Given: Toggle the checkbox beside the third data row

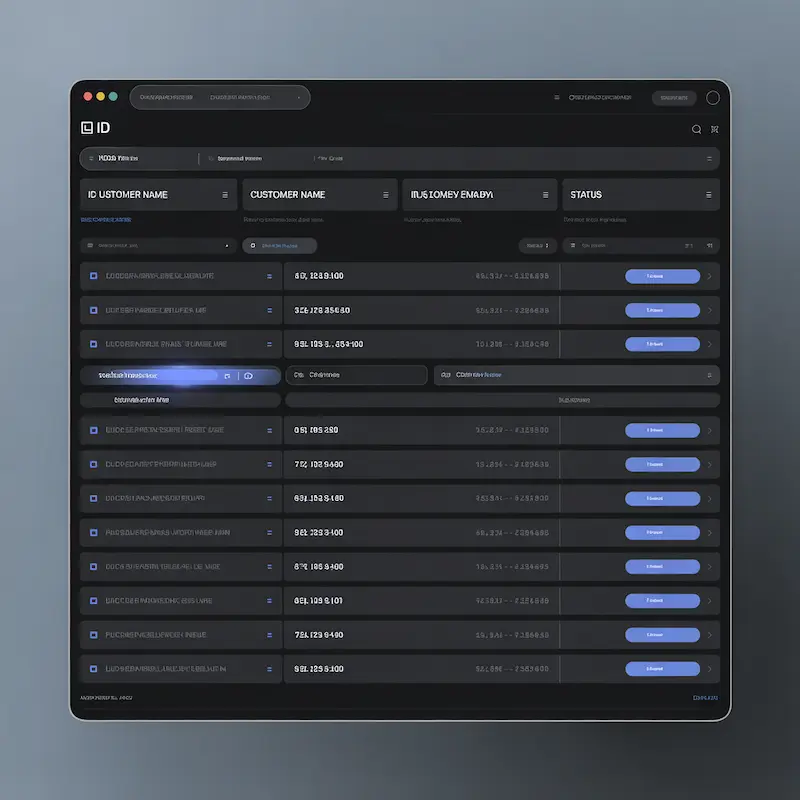Looking at the screenshot, I should pyautogui.click(x=95, y=344).
